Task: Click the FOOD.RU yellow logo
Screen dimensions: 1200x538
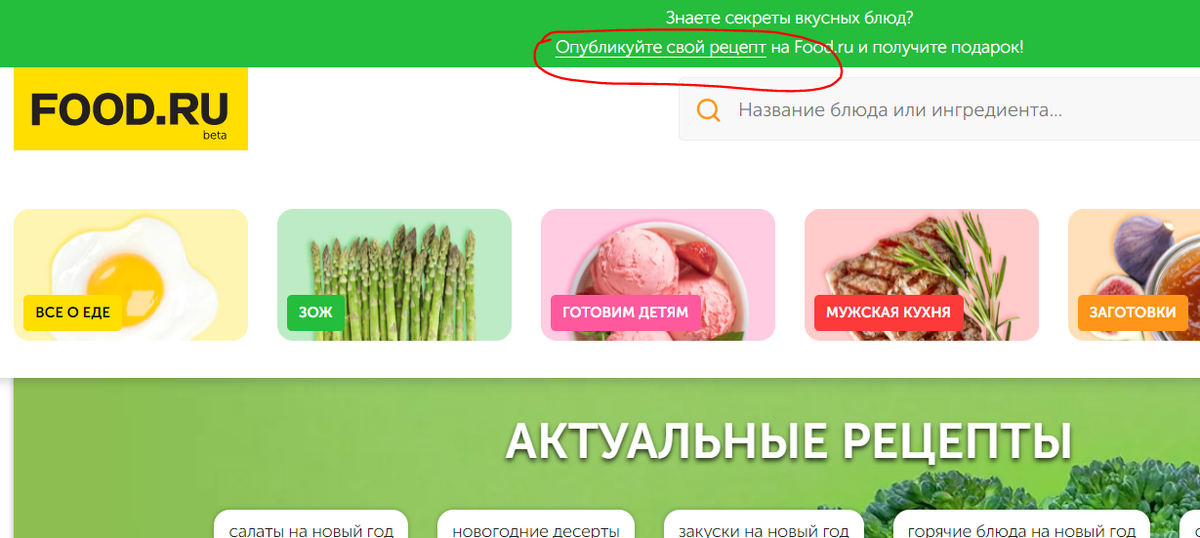Action: [x=130, y=109]
